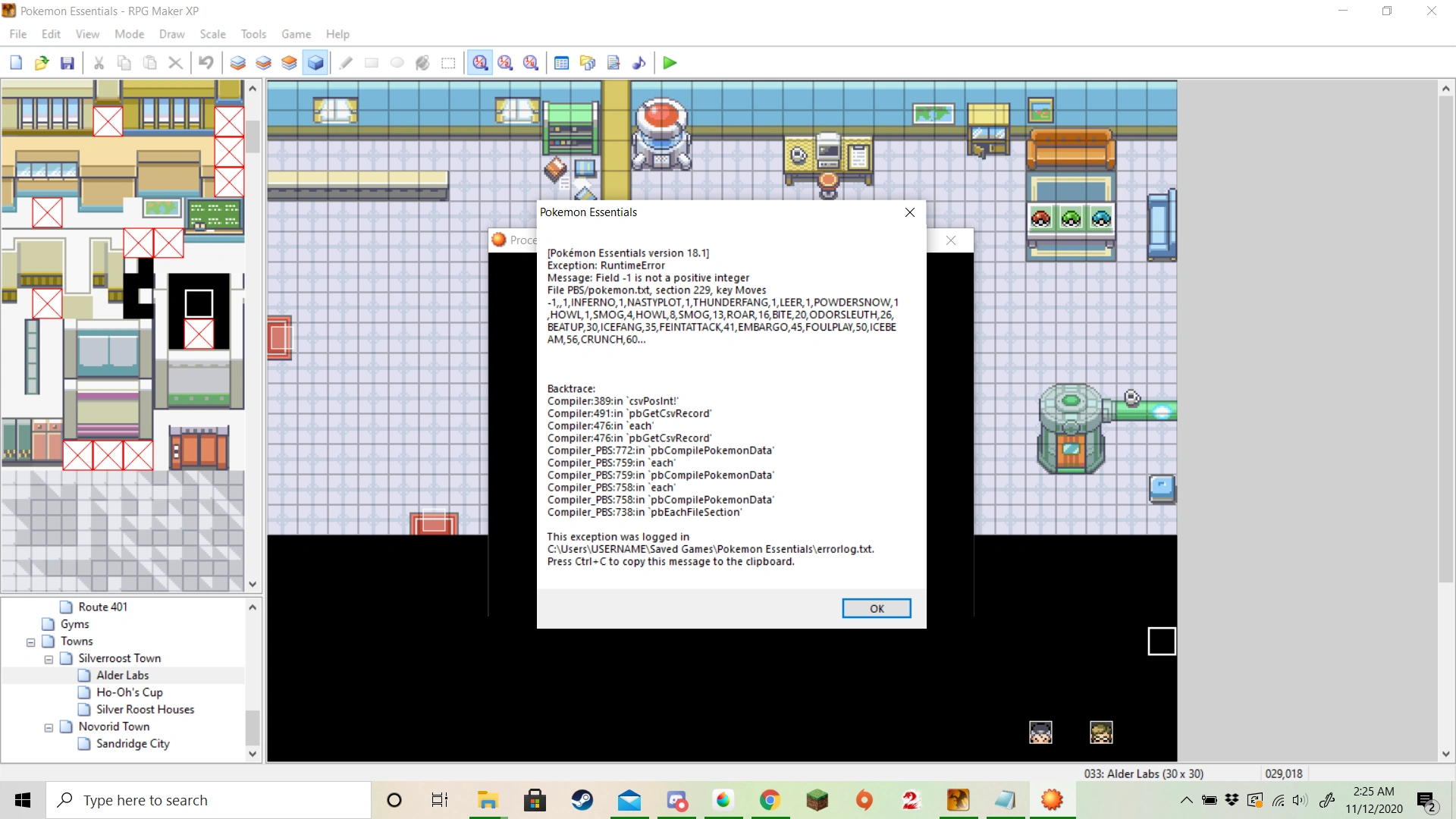Create new project with blank page icon
This screenshot has height=819, width=1456.
click(16, 63)
